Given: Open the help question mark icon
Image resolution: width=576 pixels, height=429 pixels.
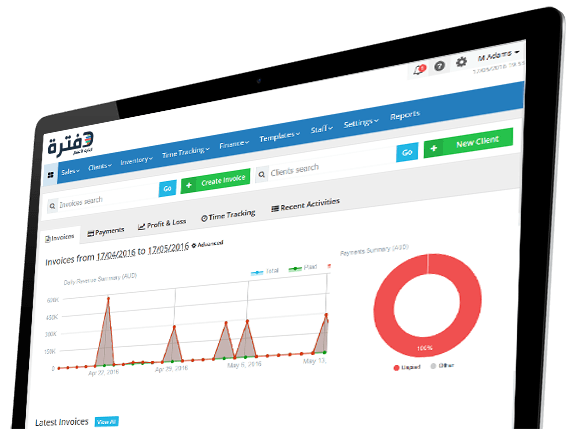Looking at the screenshot, I should (x=439, y=66).
